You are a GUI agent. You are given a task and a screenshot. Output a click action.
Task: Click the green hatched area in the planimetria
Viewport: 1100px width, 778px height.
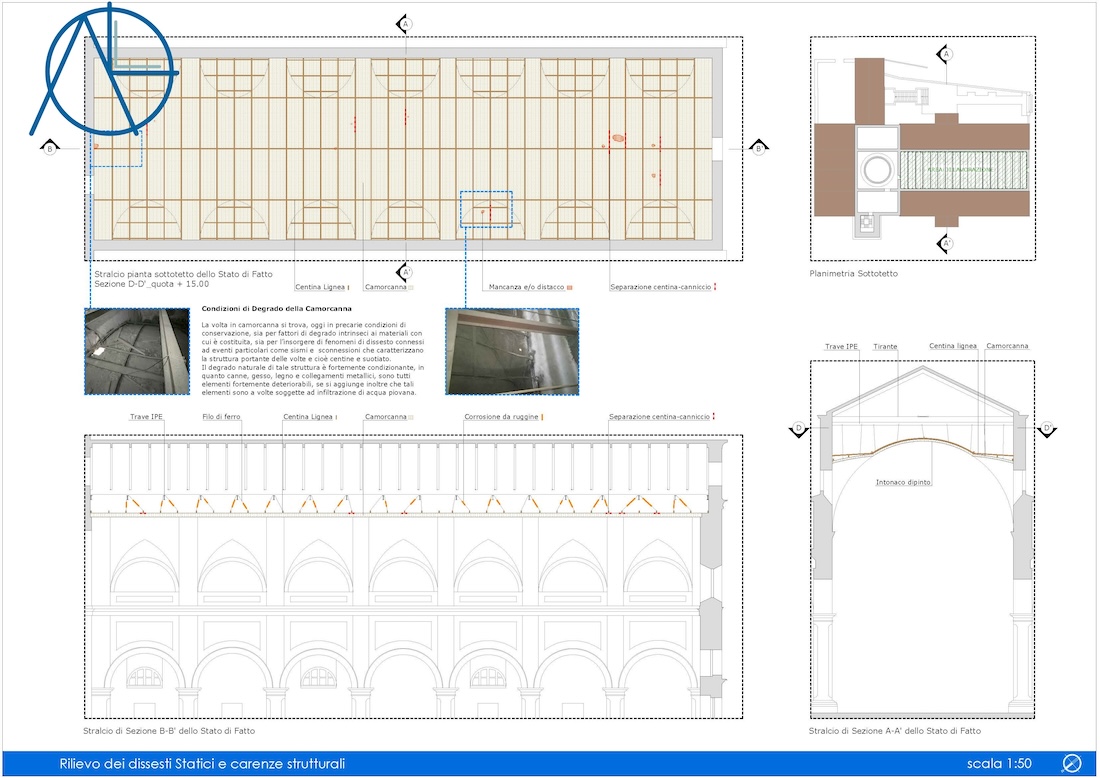point(958,171)
